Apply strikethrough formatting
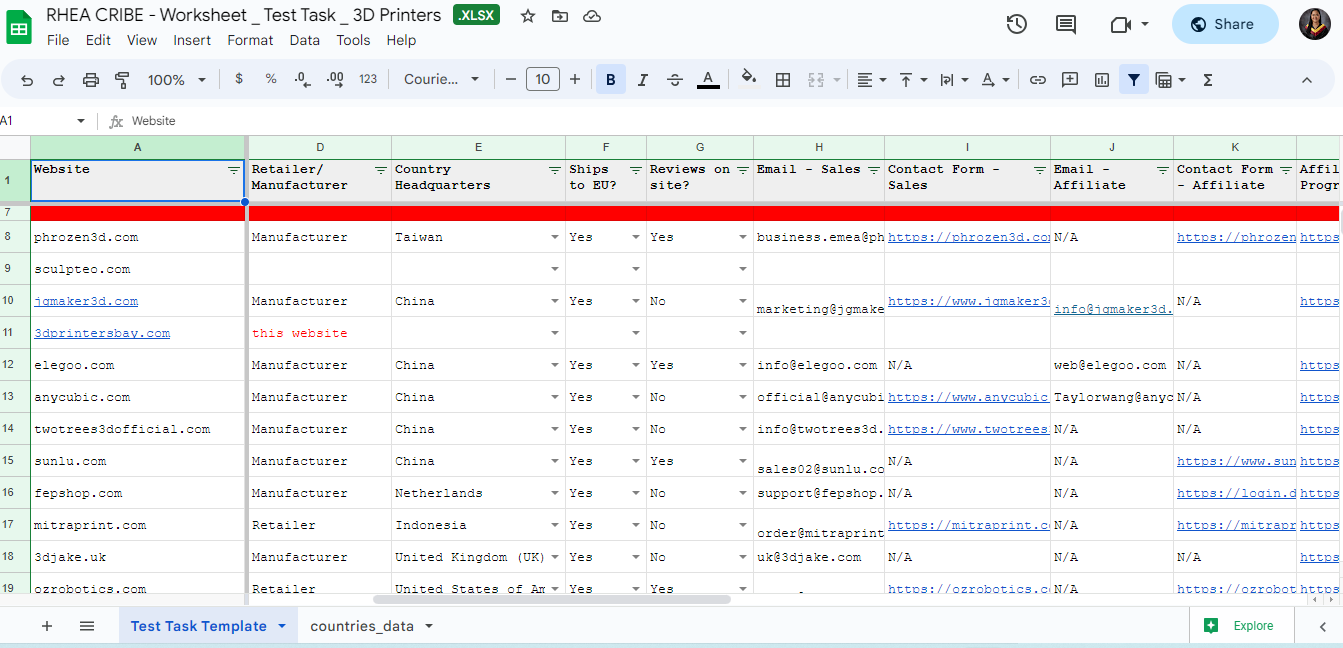 [675, 80]
